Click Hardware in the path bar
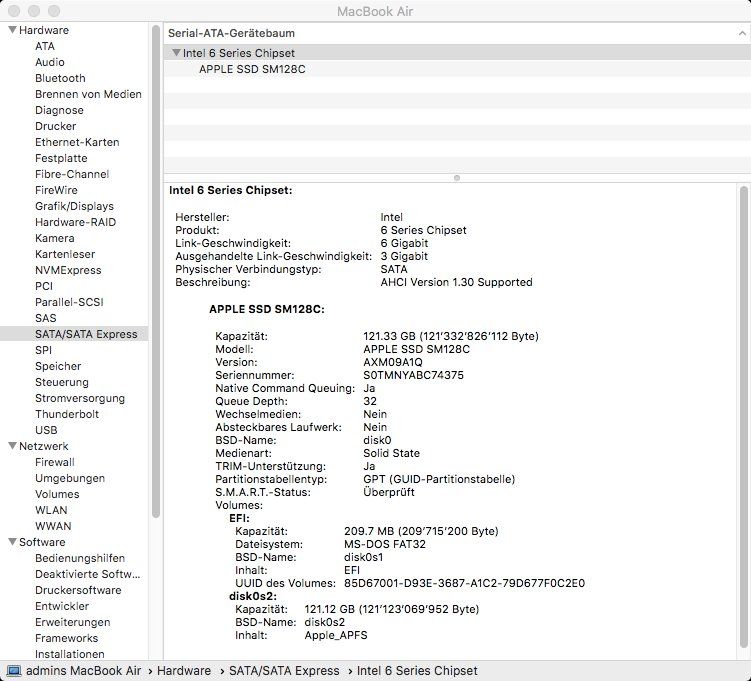 coord(184,670)
